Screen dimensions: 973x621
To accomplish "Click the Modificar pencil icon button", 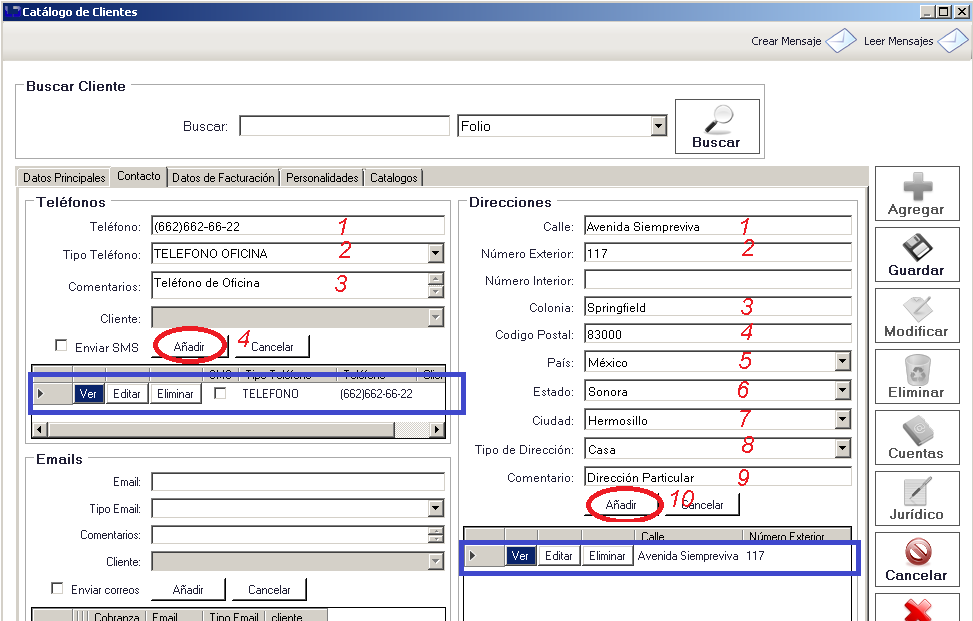I will tap(917, 315).
